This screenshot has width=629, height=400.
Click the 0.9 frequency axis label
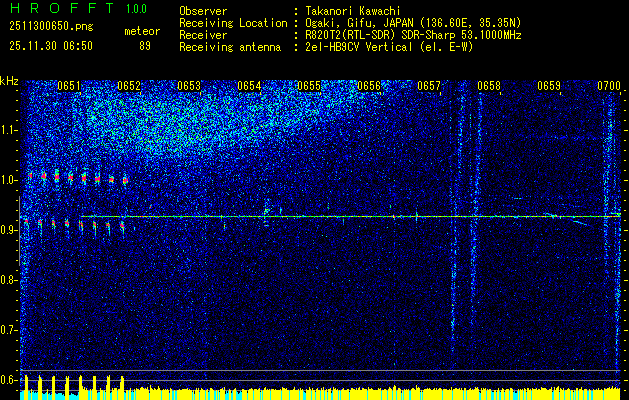(9, 230)
